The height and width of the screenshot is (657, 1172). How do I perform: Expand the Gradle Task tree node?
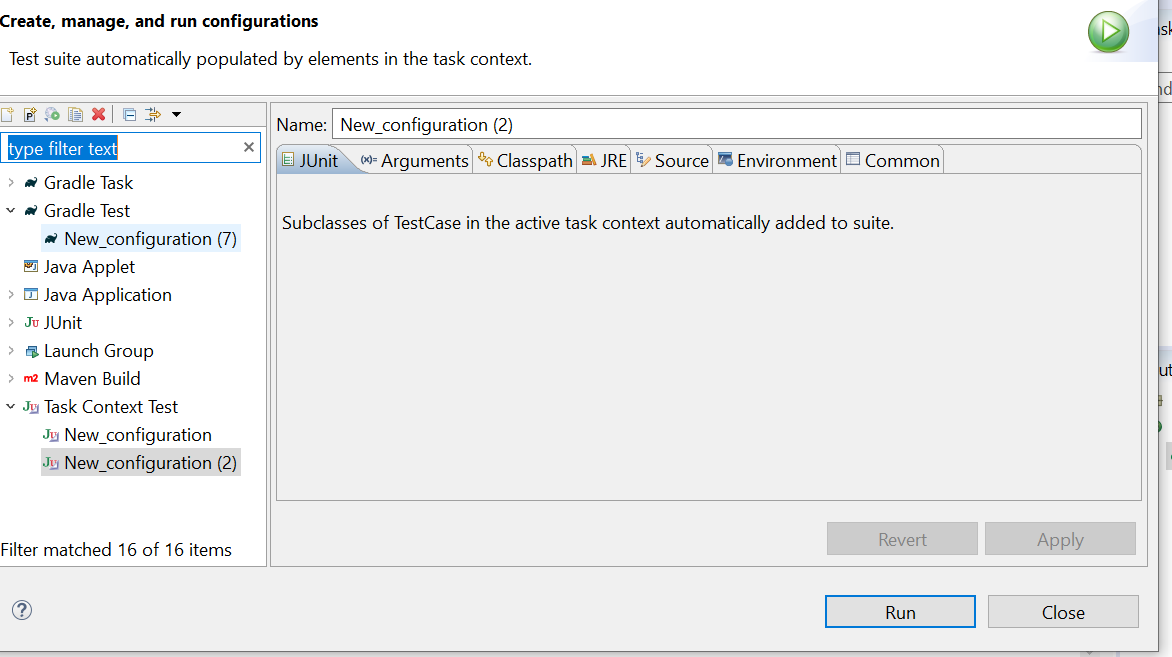click(x=11, y=183)
